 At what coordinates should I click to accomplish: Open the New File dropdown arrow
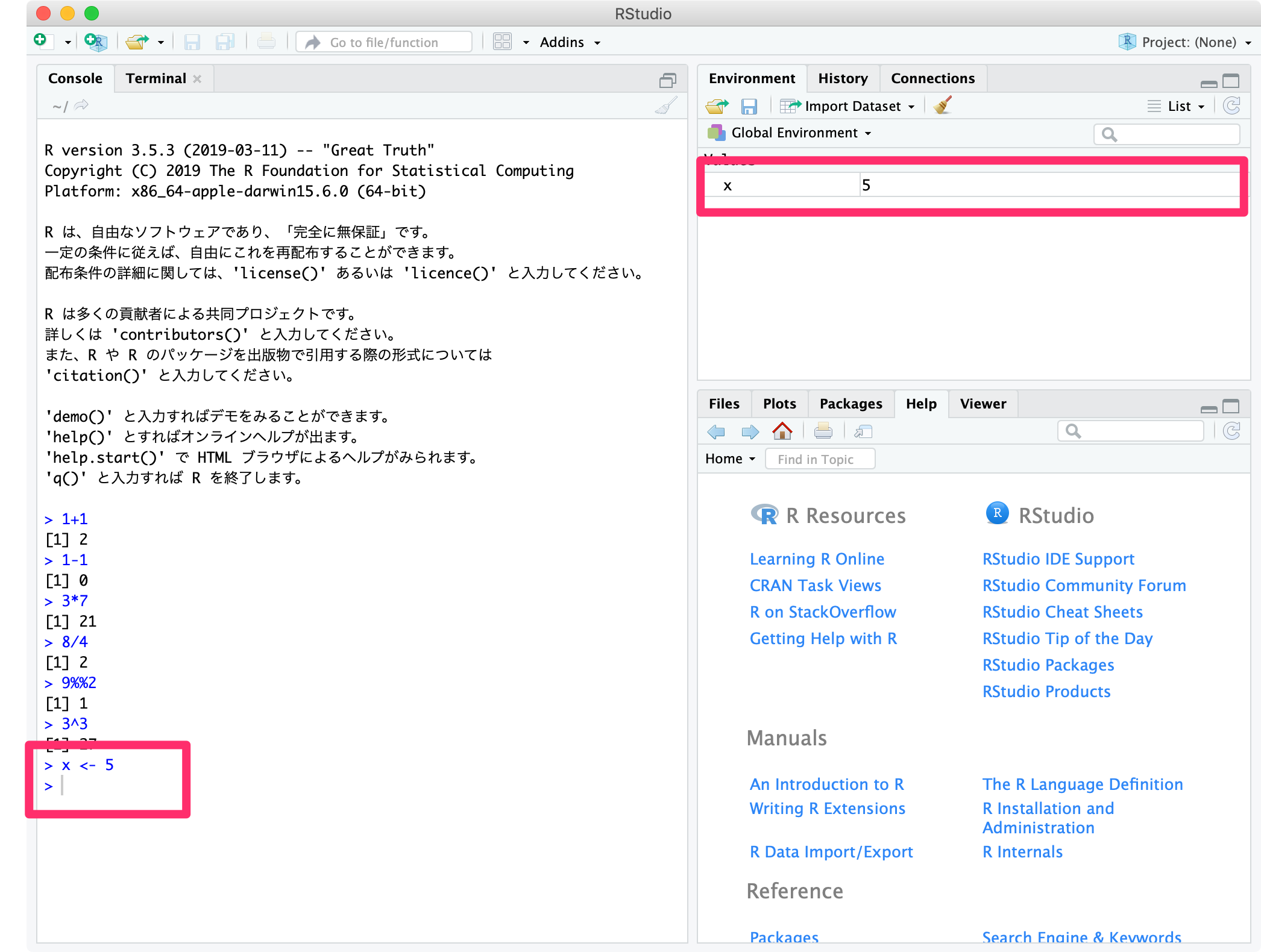pos(68,42)
